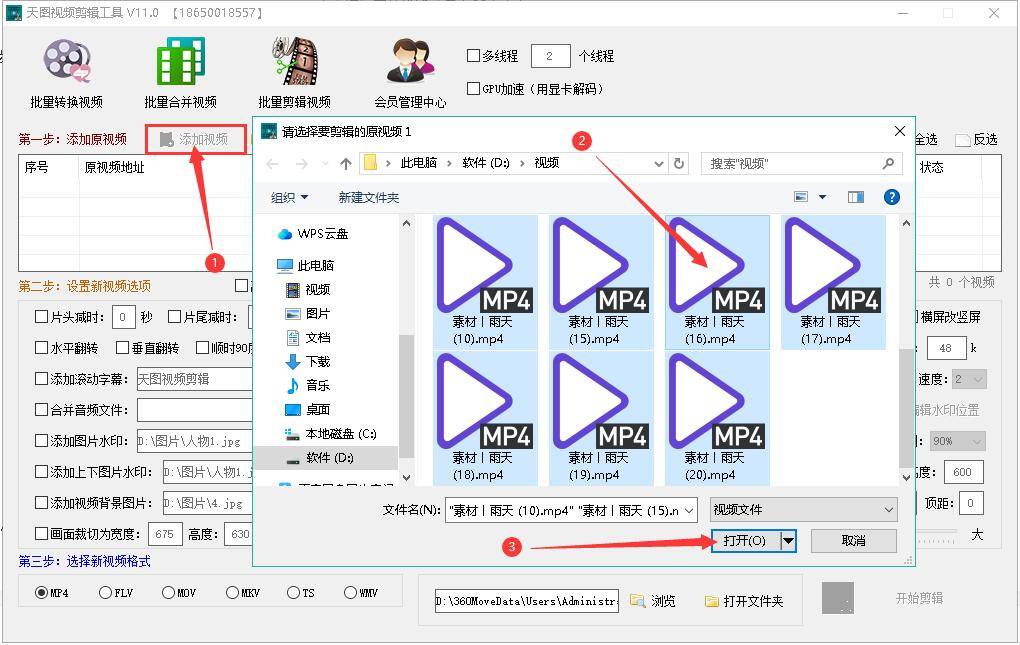Image resolution: width=1020 pixels, height=645 pixels.
Task: Open the 音乐 sidebar folder
Action: pos(308,386)
